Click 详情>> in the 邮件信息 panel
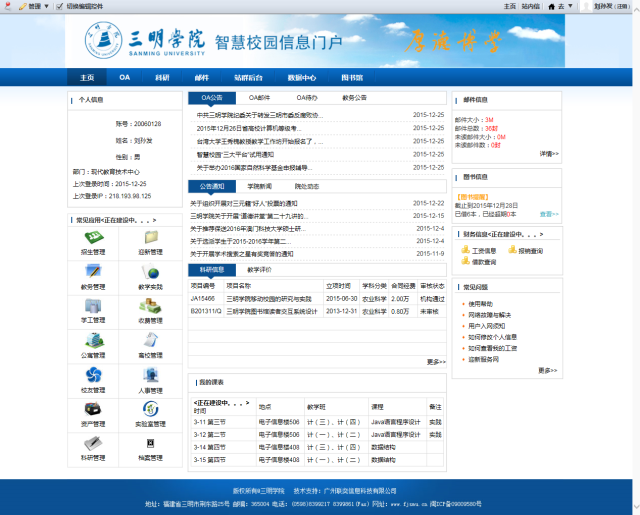The width and height of the screenshot is (640, 515). 549,154
